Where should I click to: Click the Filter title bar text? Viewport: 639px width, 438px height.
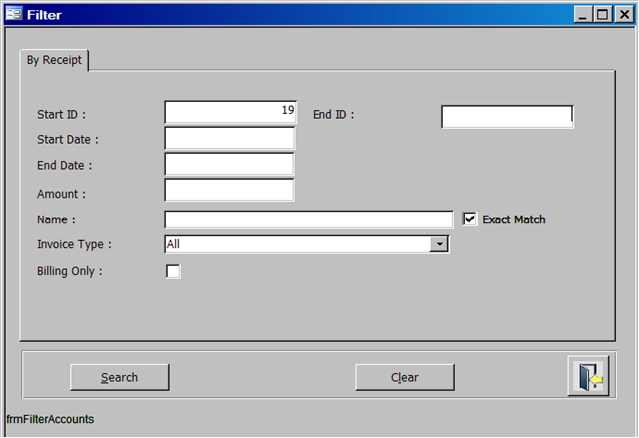click(43, 14)
